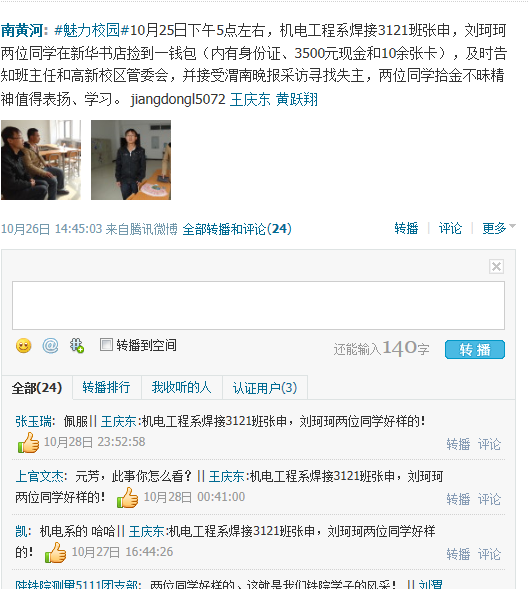
Task: Click the blue 转播 submit button
Action: point(475,350)
